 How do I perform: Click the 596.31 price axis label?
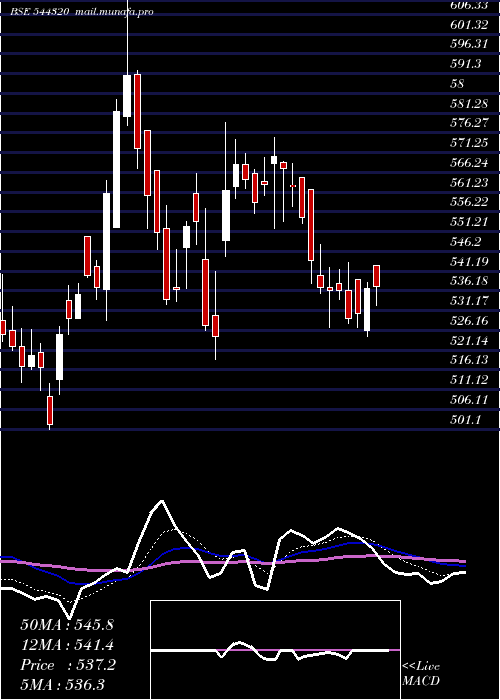click(468, 44)
